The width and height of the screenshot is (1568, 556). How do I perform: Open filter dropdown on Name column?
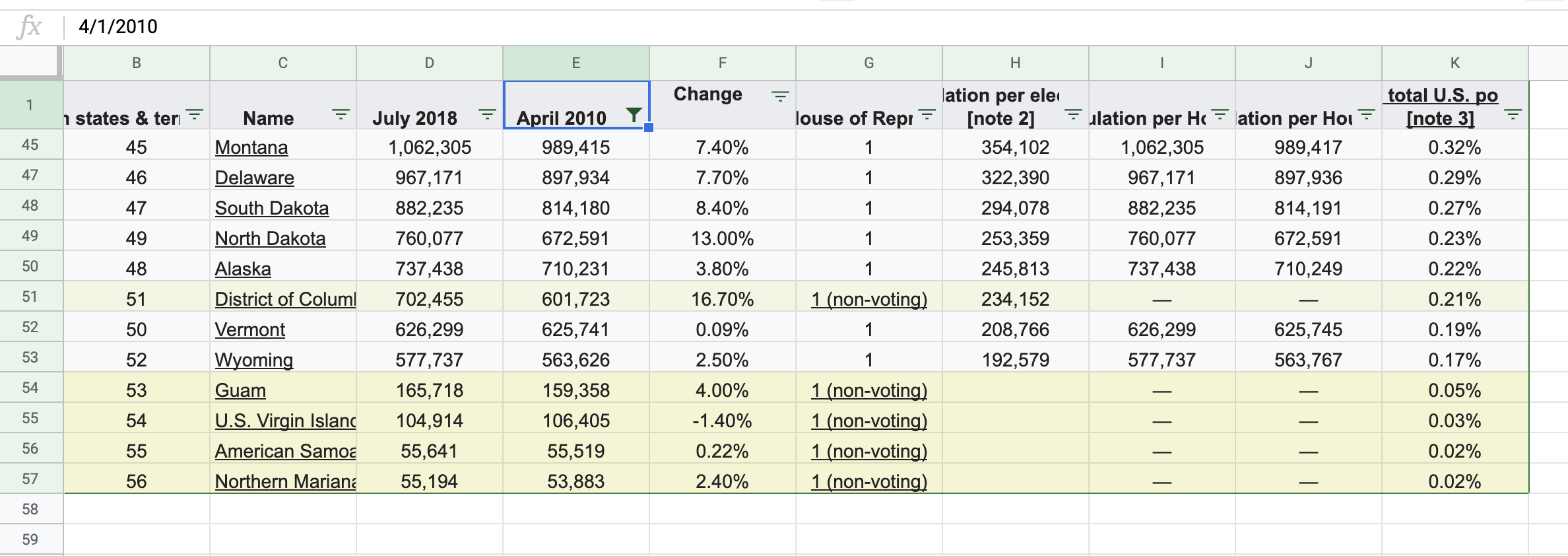click(x=341, y=114)
